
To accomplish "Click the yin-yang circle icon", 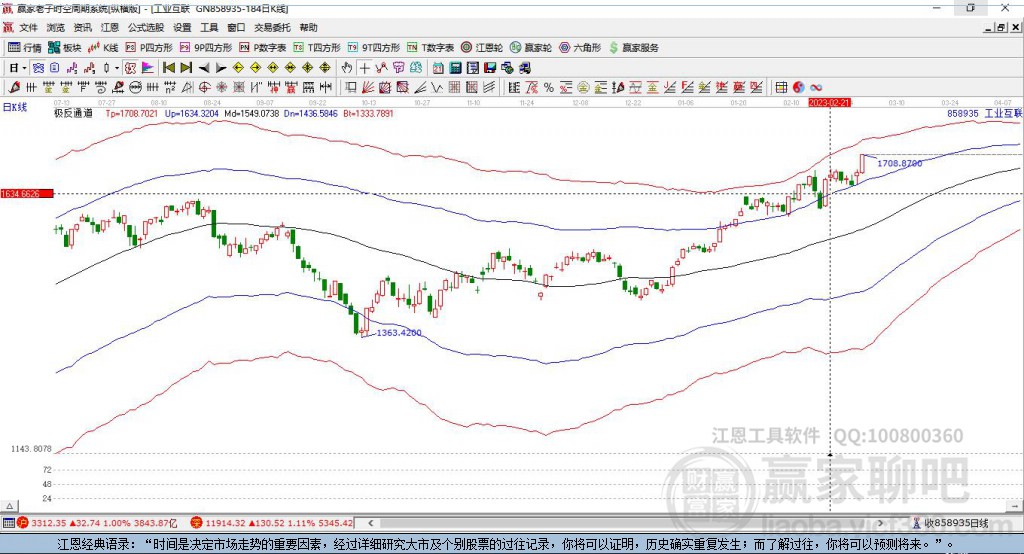I will [798, 88].
